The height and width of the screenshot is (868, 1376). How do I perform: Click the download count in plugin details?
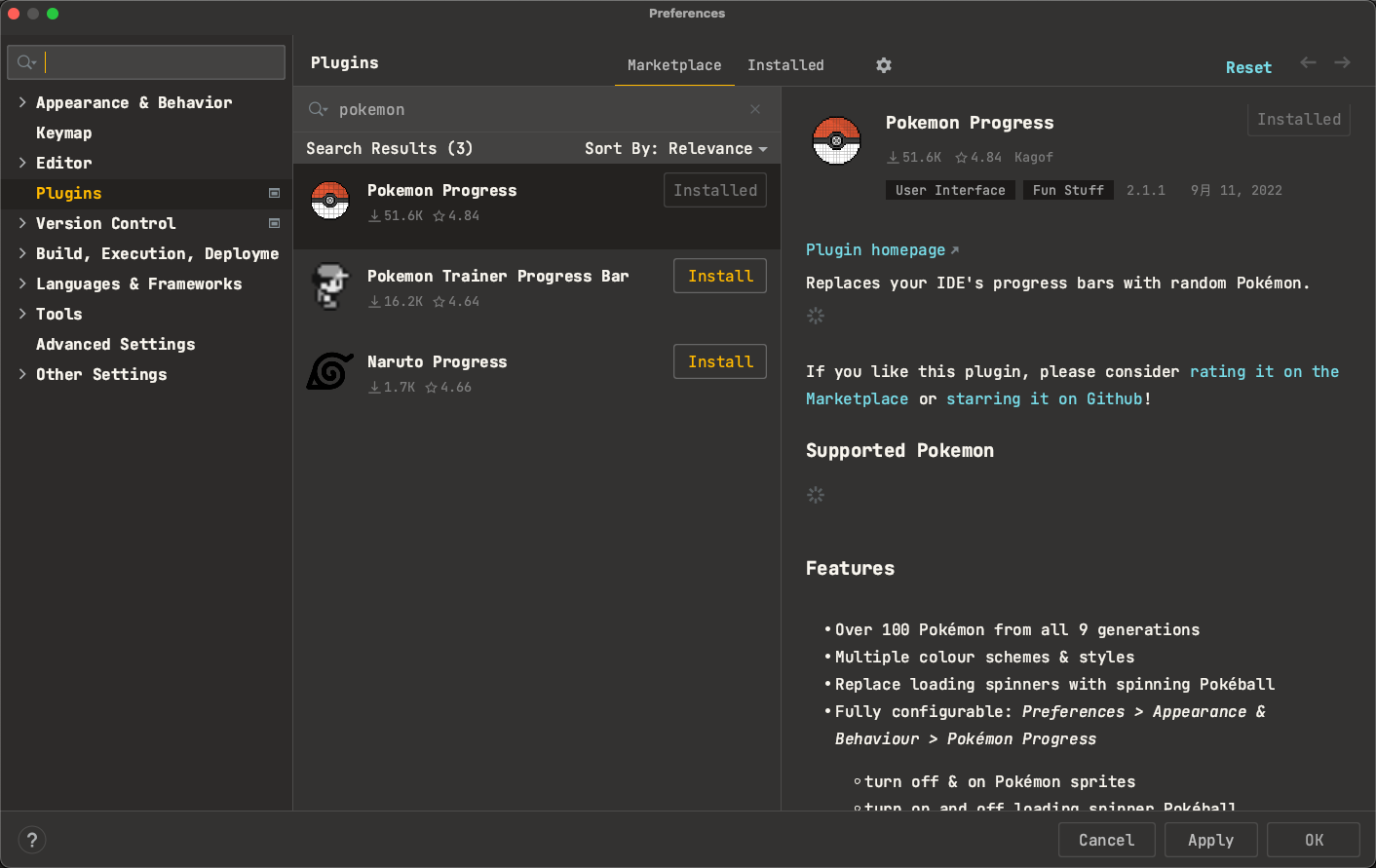pyautogui.click(x=914, y=157)
